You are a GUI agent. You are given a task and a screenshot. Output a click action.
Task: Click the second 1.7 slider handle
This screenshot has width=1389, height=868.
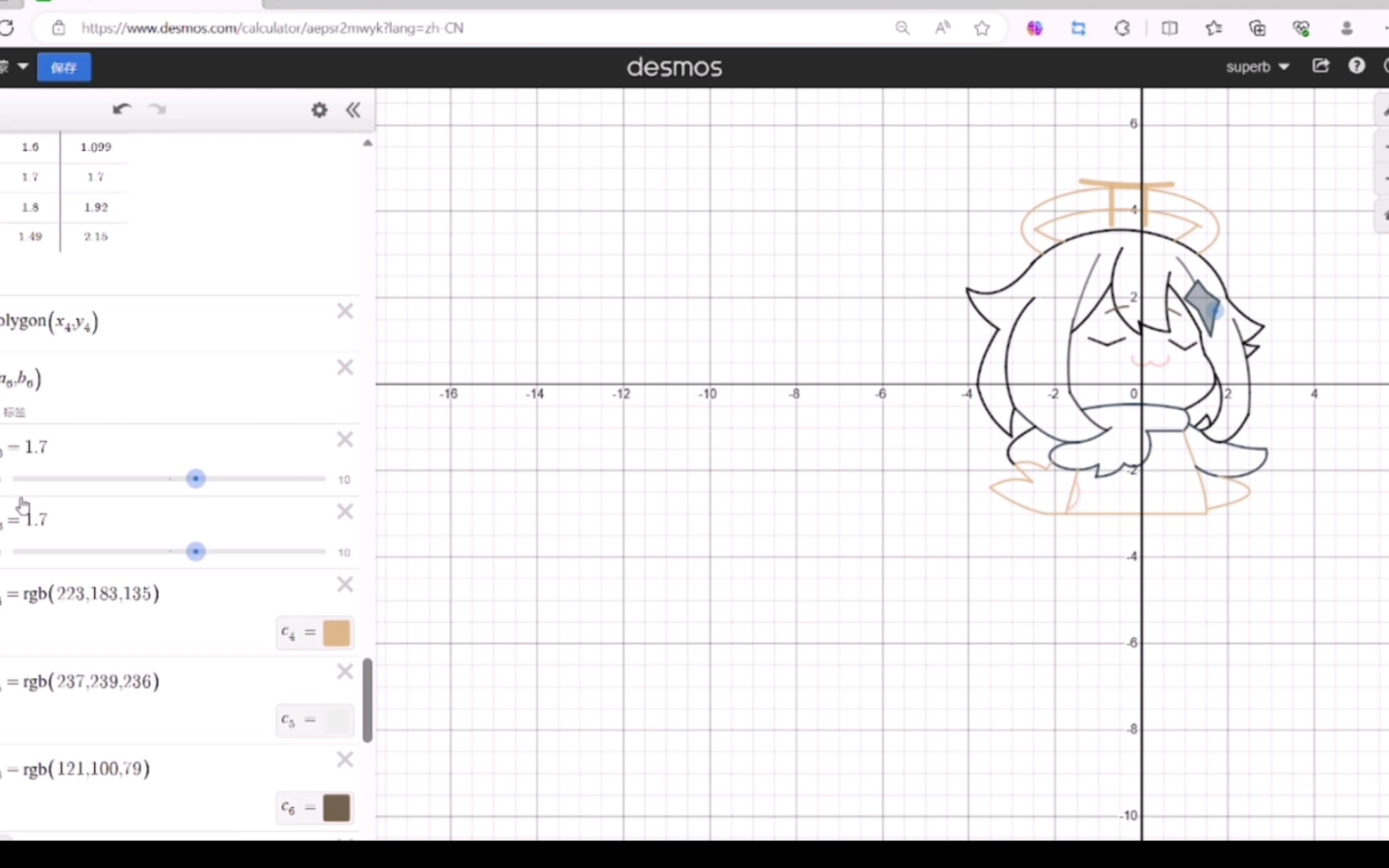[195, 551]
